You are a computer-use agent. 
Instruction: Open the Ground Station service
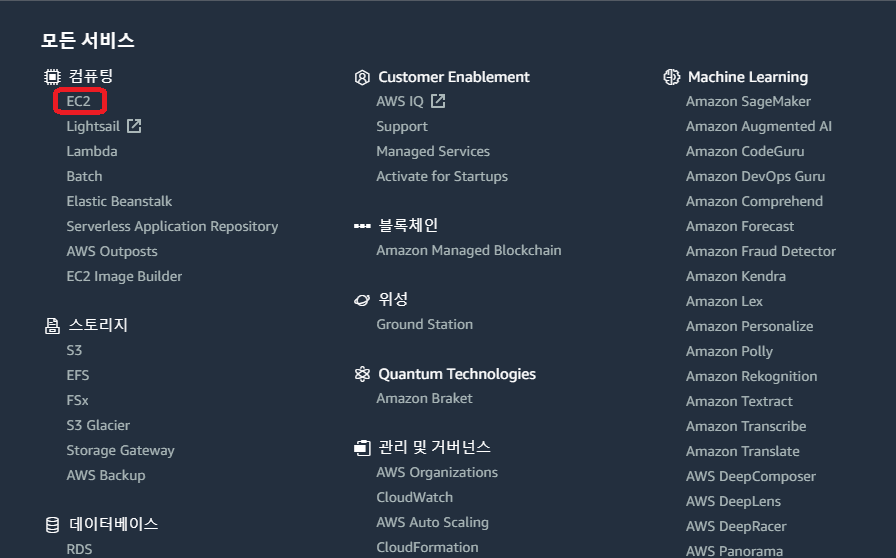(x=424, y=324)
